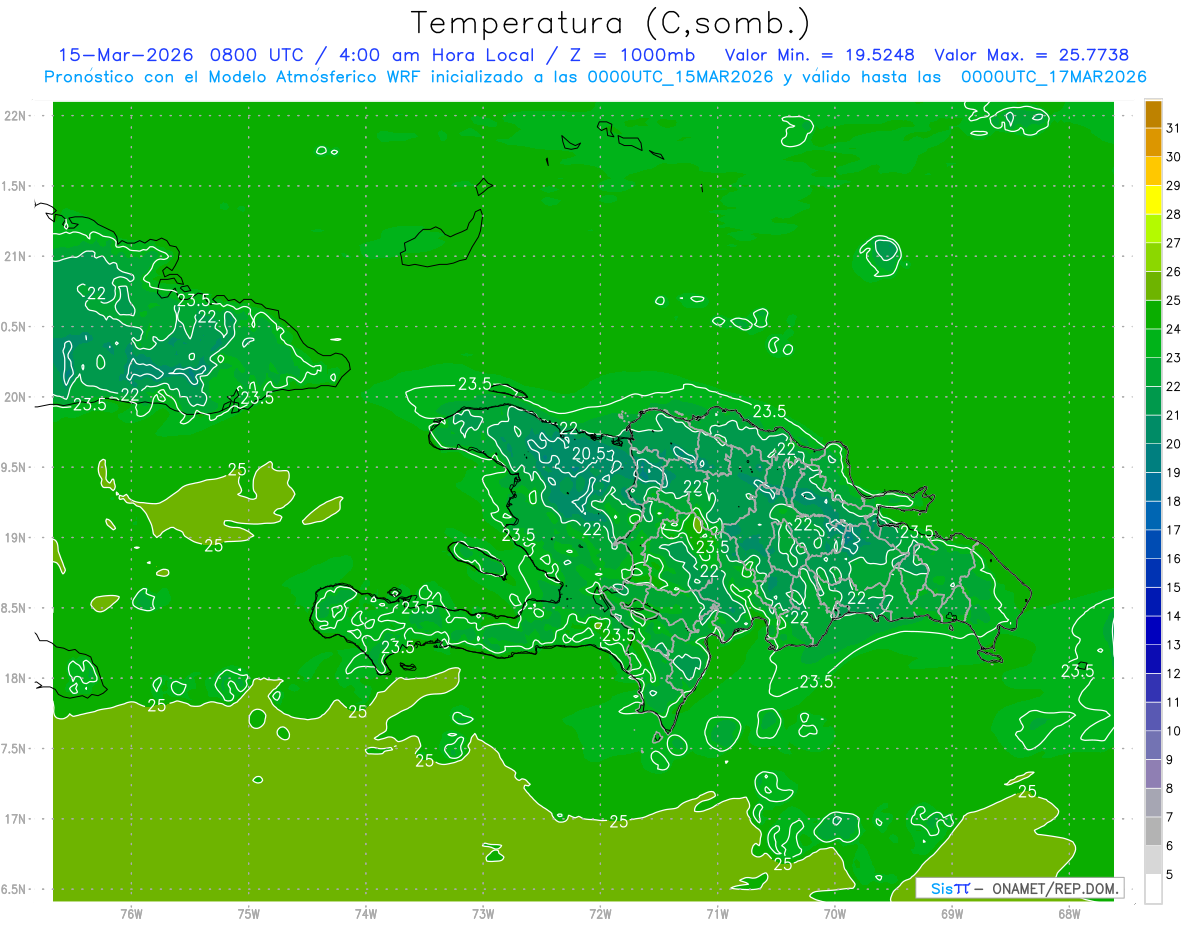The width and height of the screenshot is (1200, 927).
Task: Click the '8.5N' latitude axis label
Action: coord(14,608)
